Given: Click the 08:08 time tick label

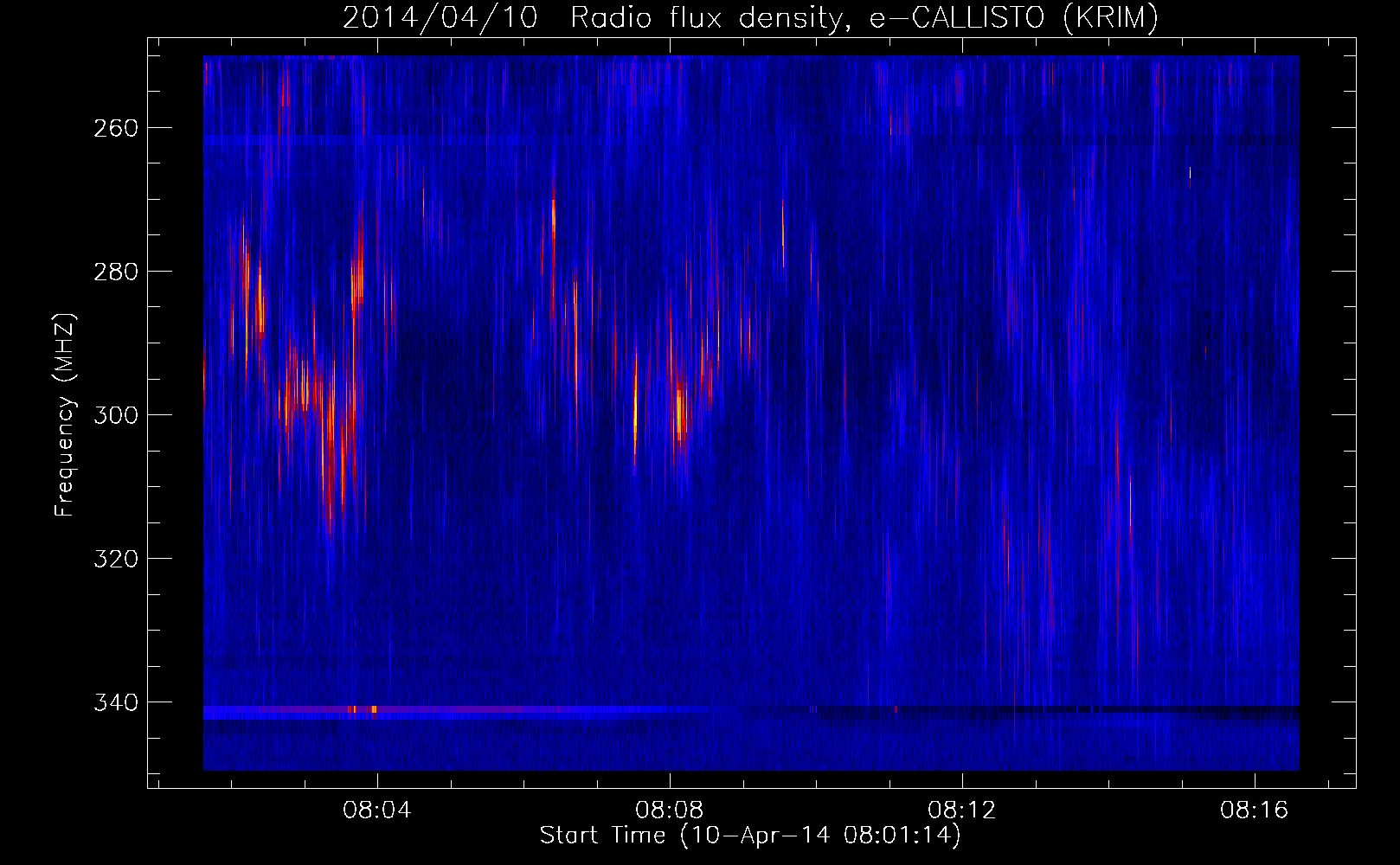Looking at the screenshot, I should [670, 810].
